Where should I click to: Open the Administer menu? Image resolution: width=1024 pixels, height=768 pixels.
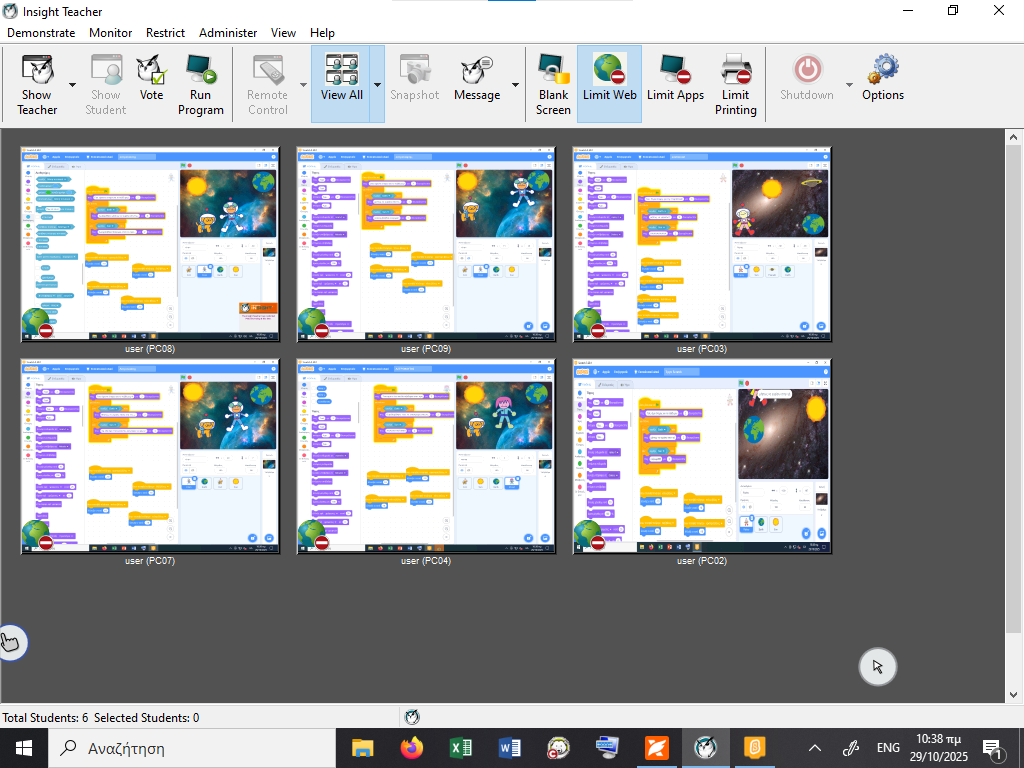click(x=228, y=32)
